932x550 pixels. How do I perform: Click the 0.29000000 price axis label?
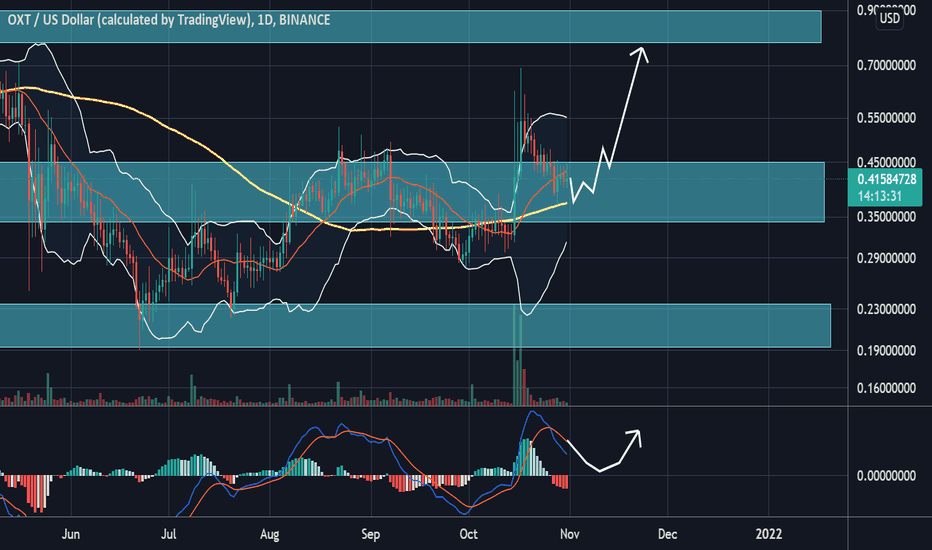click(886, 259)
